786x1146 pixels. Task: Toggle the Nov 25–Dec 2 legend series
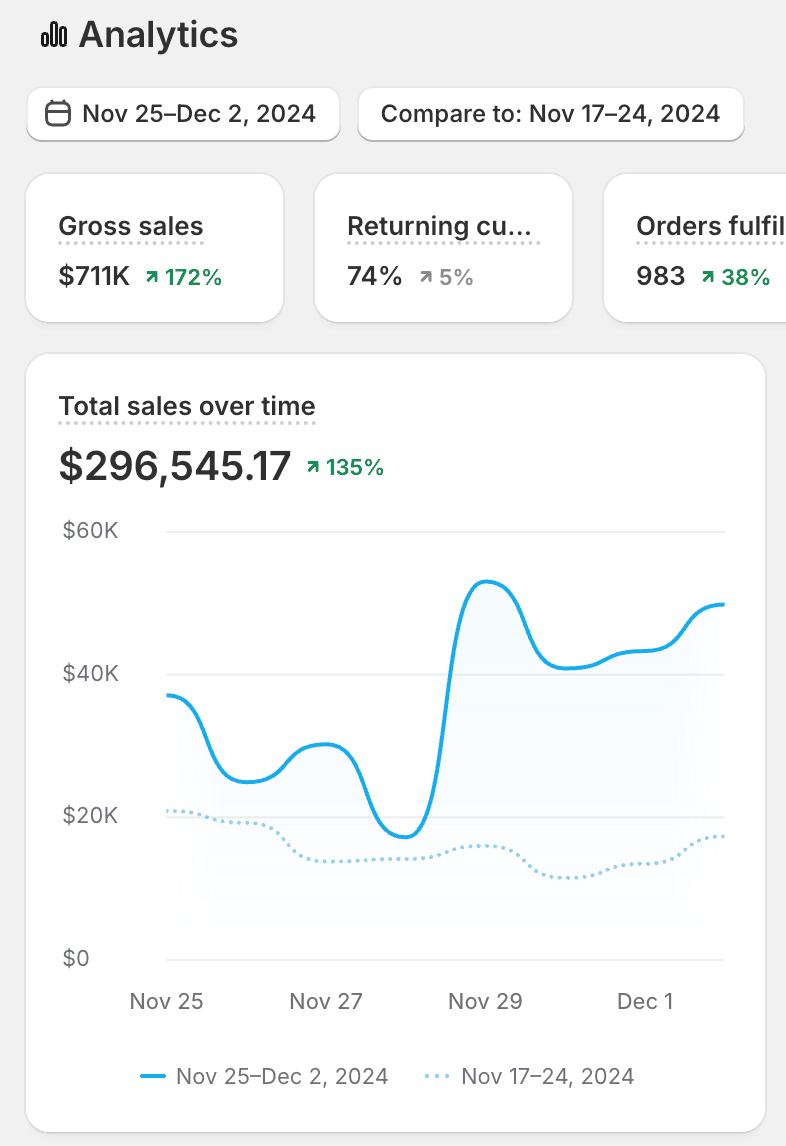281,1076
